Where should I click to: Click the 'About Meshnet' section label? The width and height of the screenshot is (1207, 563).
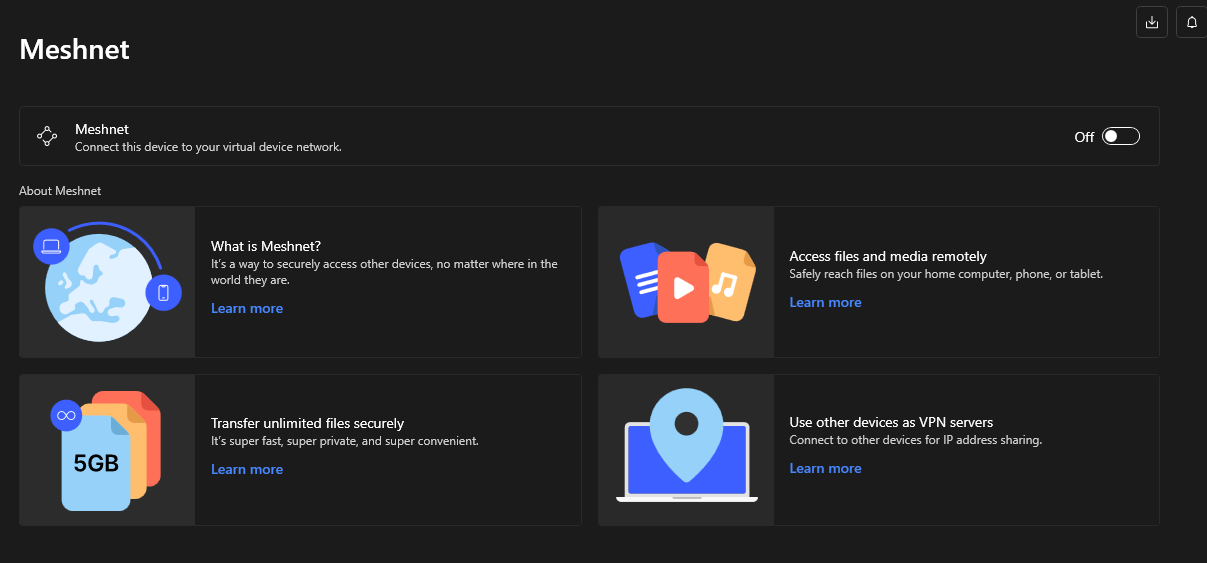pos(60,191)
